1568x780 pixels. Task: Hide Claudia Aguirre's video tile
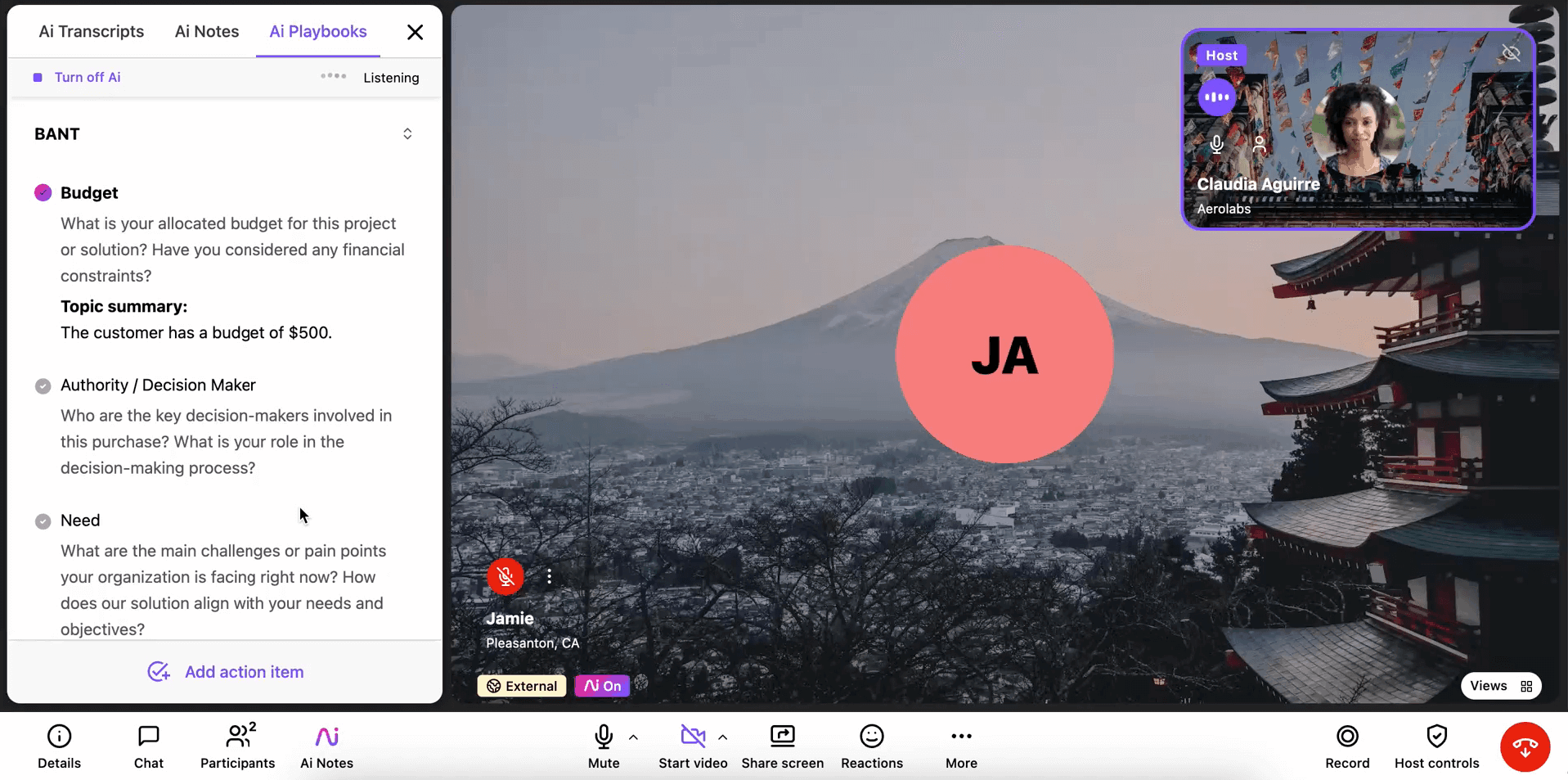point(1511,52)
